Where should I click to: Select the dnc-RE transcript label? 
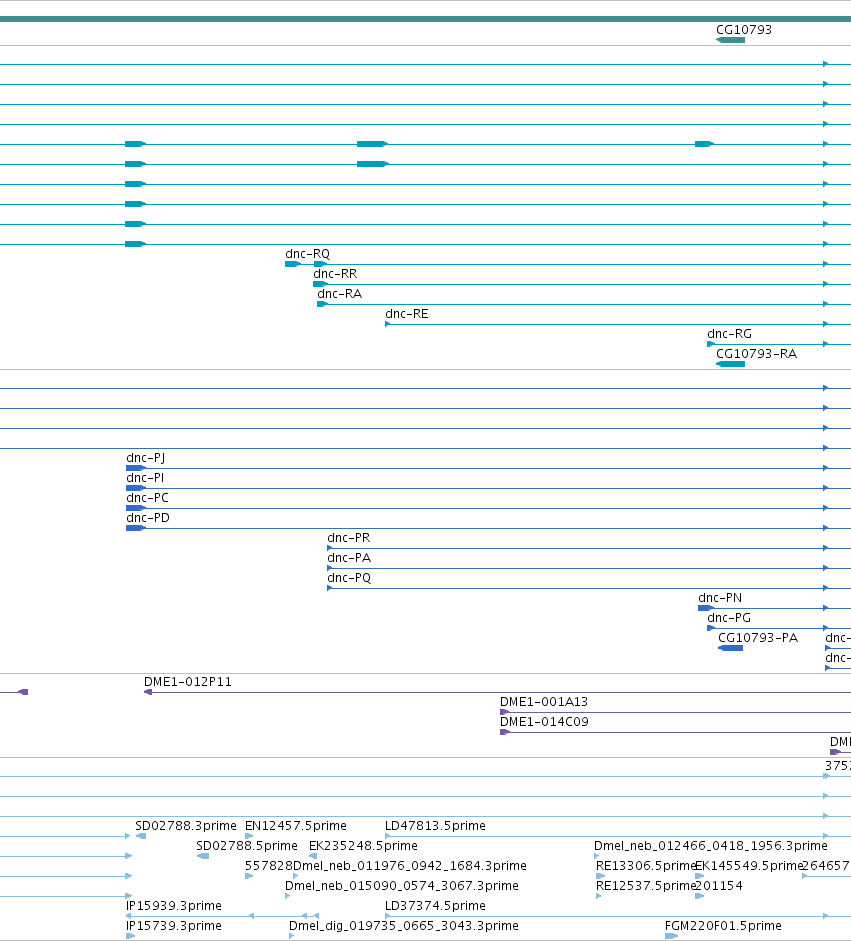(x=406, y=314)
